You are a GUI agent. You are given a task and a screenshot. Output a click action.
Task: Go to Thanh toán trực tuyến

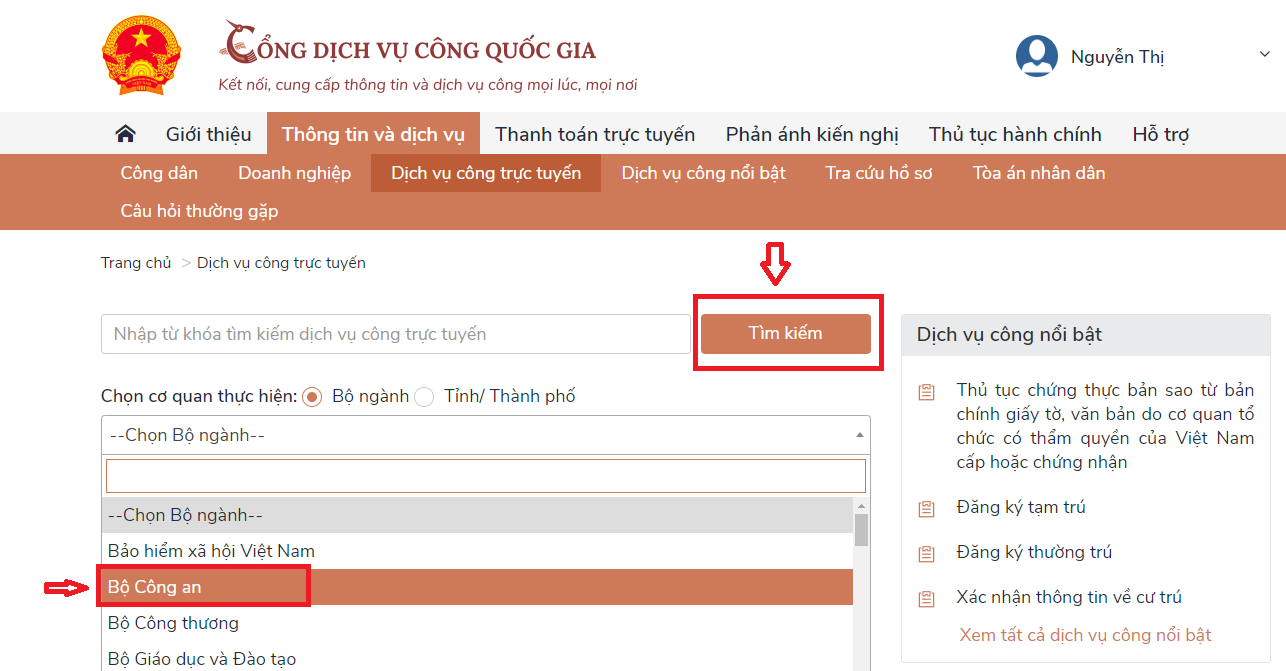(x=595, y=134)
